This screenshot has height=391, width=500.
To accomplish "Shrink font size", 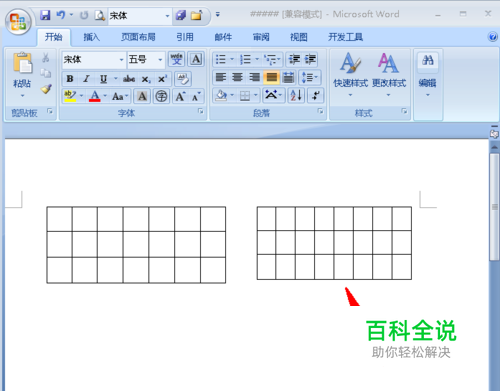I will click(x=196, y=96).
